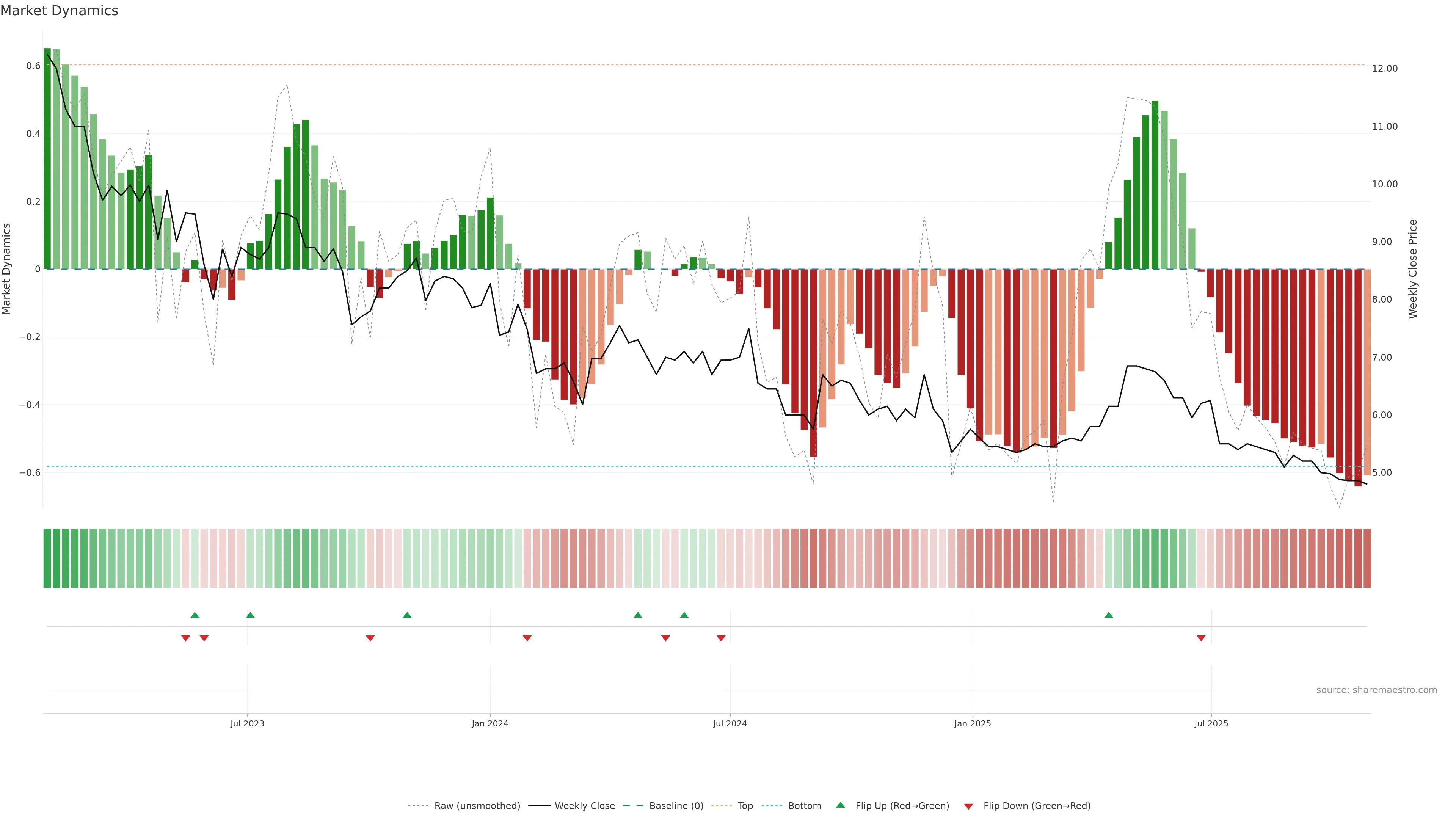Click the darkest green heat strip cell at far left
The image size is (1456, 819).
click(x=47, y=559)
